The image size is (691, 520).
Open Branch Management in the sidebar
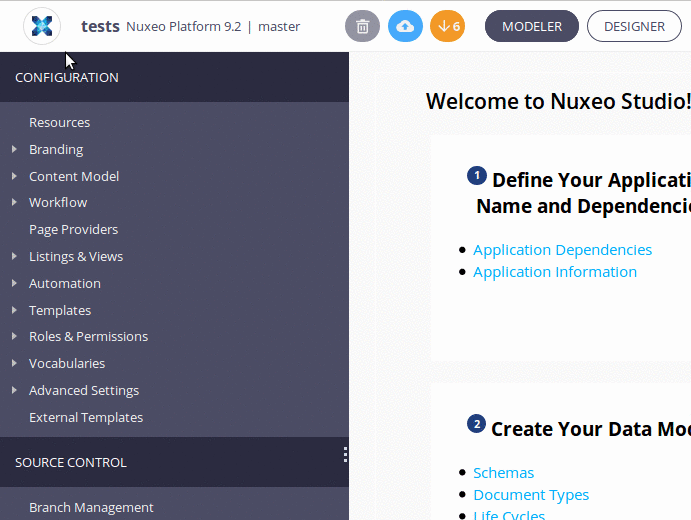click(91, 508)
